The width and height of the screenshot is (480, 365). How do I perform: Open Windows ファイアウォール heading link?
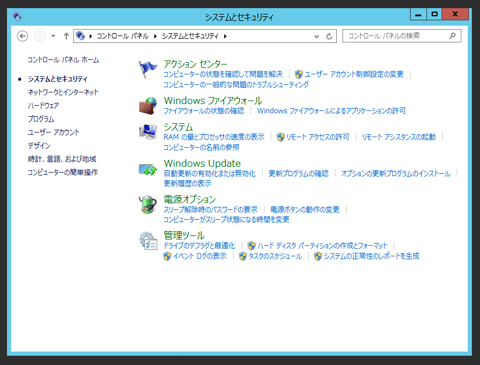(x=213, y=100)
